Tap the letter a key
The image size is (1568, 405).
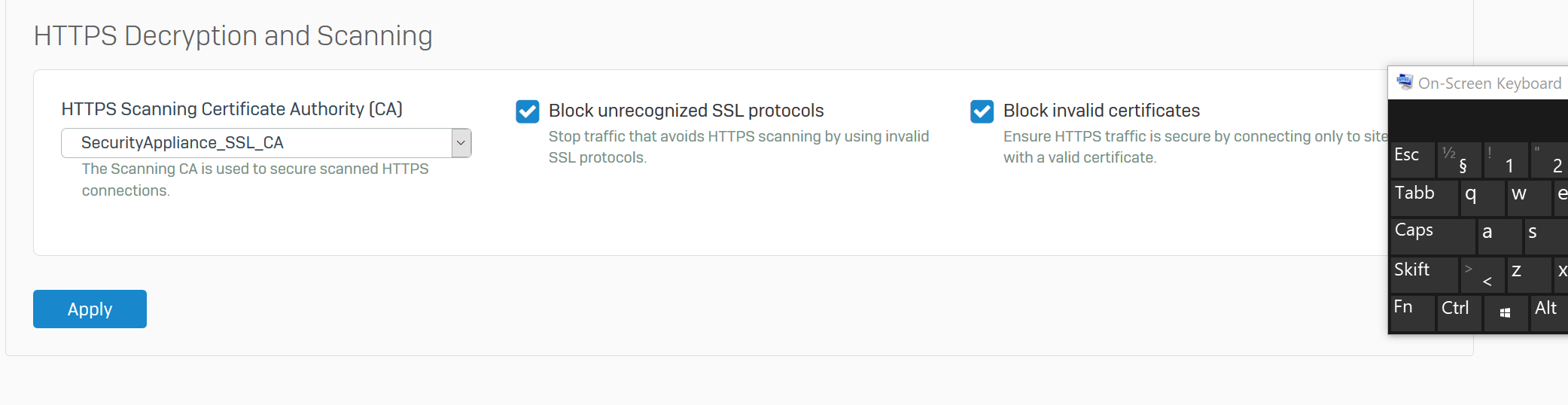(x=1500, y=236)
